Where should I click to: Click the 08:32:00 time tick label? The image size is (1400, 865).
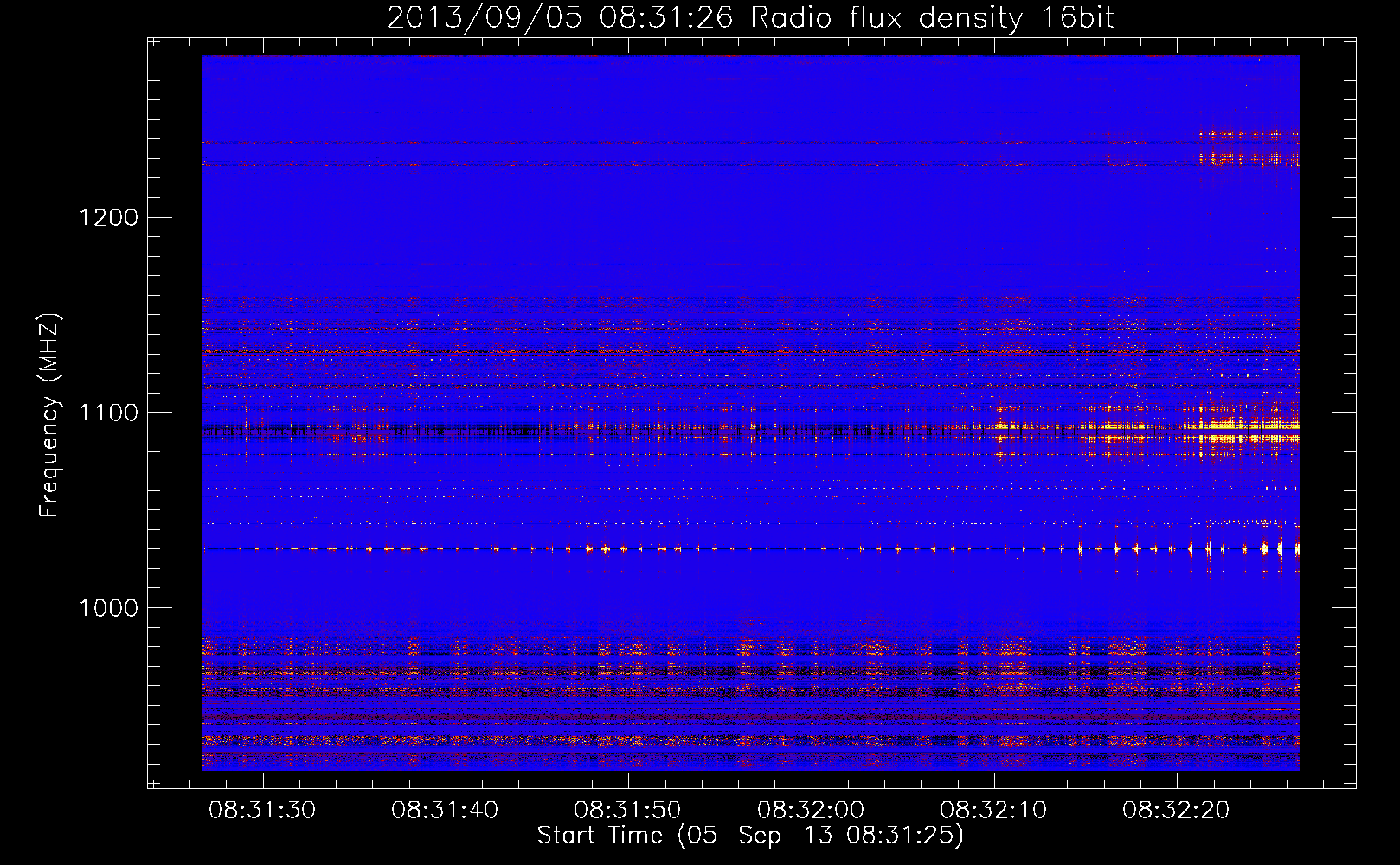click(x=811, y=811)
